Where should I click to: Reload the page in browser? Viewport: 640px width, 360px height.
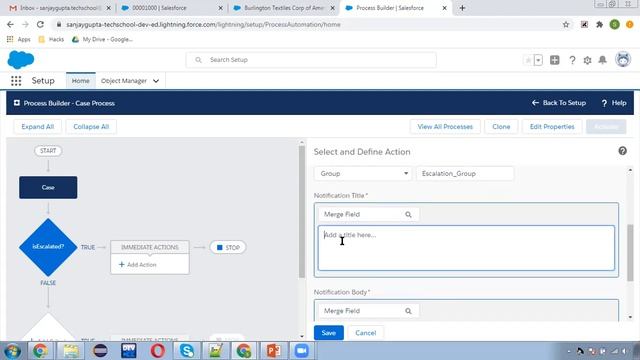point(40,24)
